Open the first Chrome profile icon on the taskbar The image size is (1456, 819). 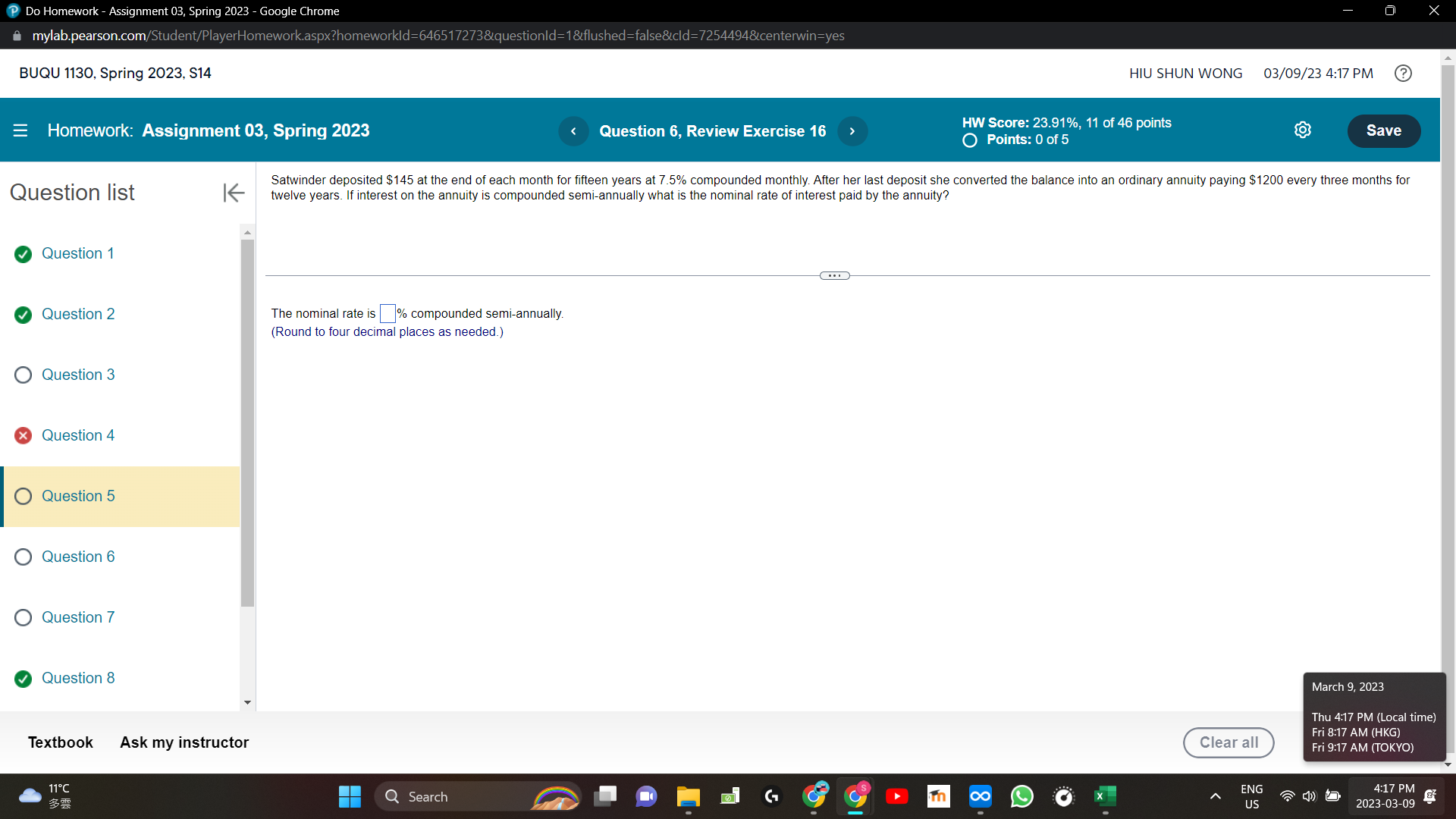coord(814,796)
